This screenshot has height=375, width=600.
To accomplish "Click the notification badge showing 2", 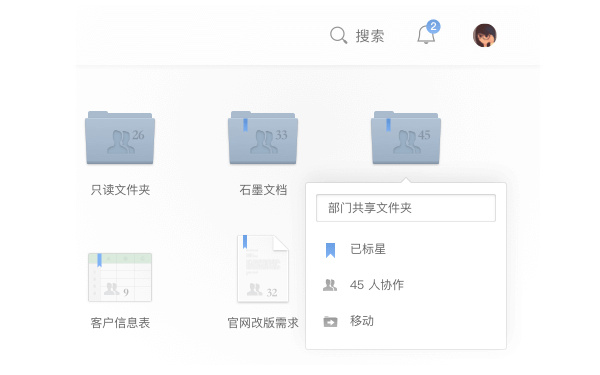I will 433,26.
